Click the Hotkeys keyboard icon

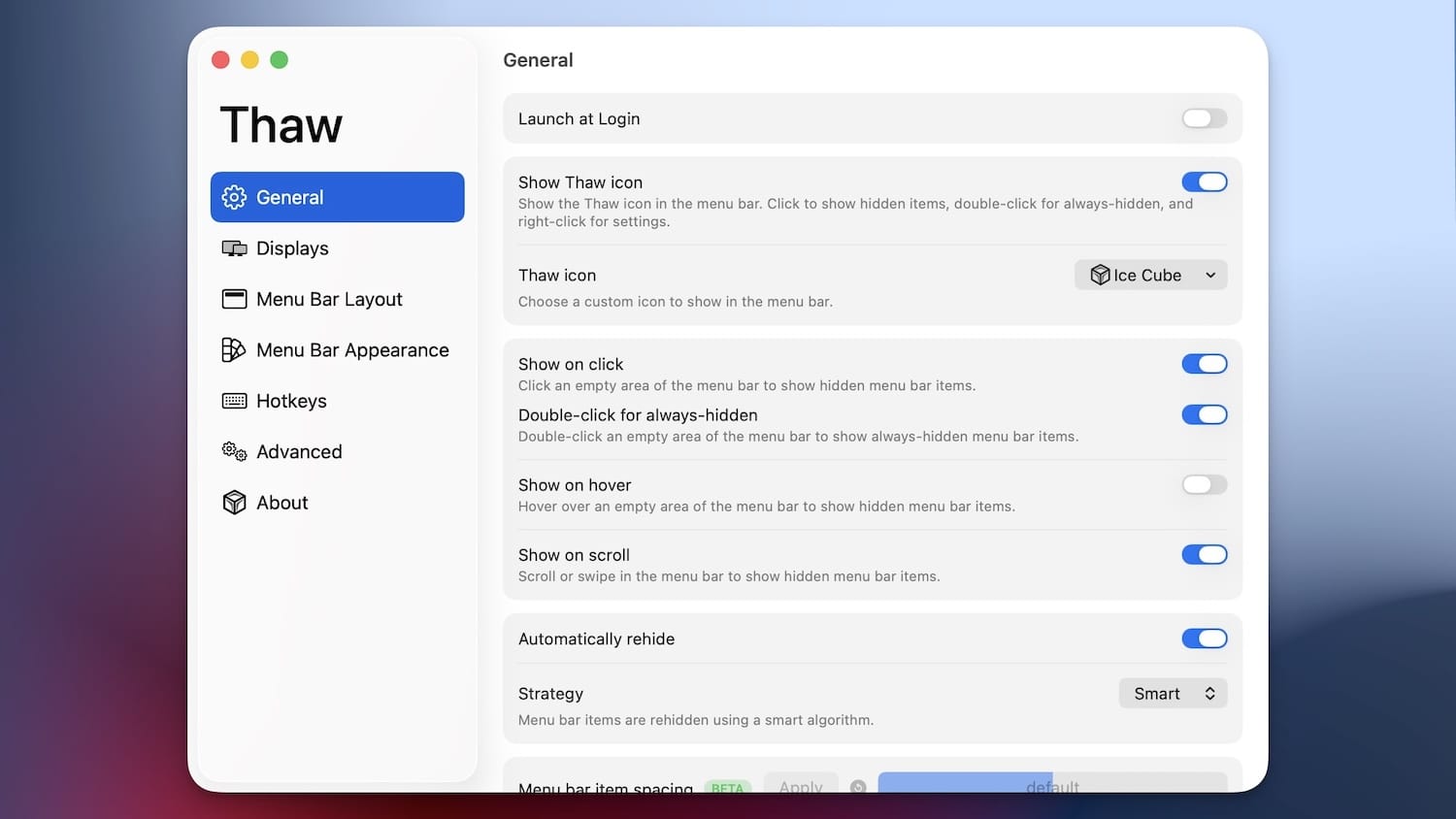point(234,401)
